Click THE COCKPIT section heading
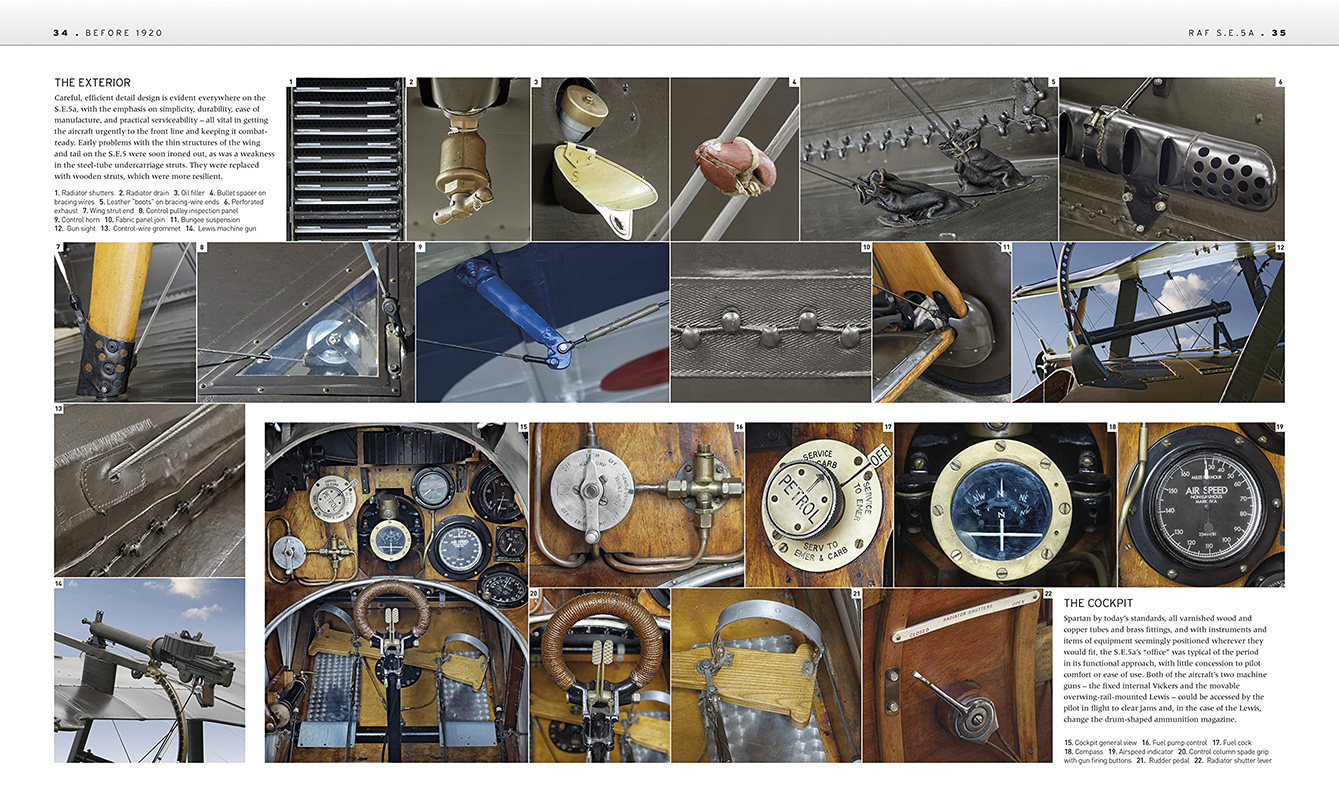Screen dimensions: 1339x800 1098,603
